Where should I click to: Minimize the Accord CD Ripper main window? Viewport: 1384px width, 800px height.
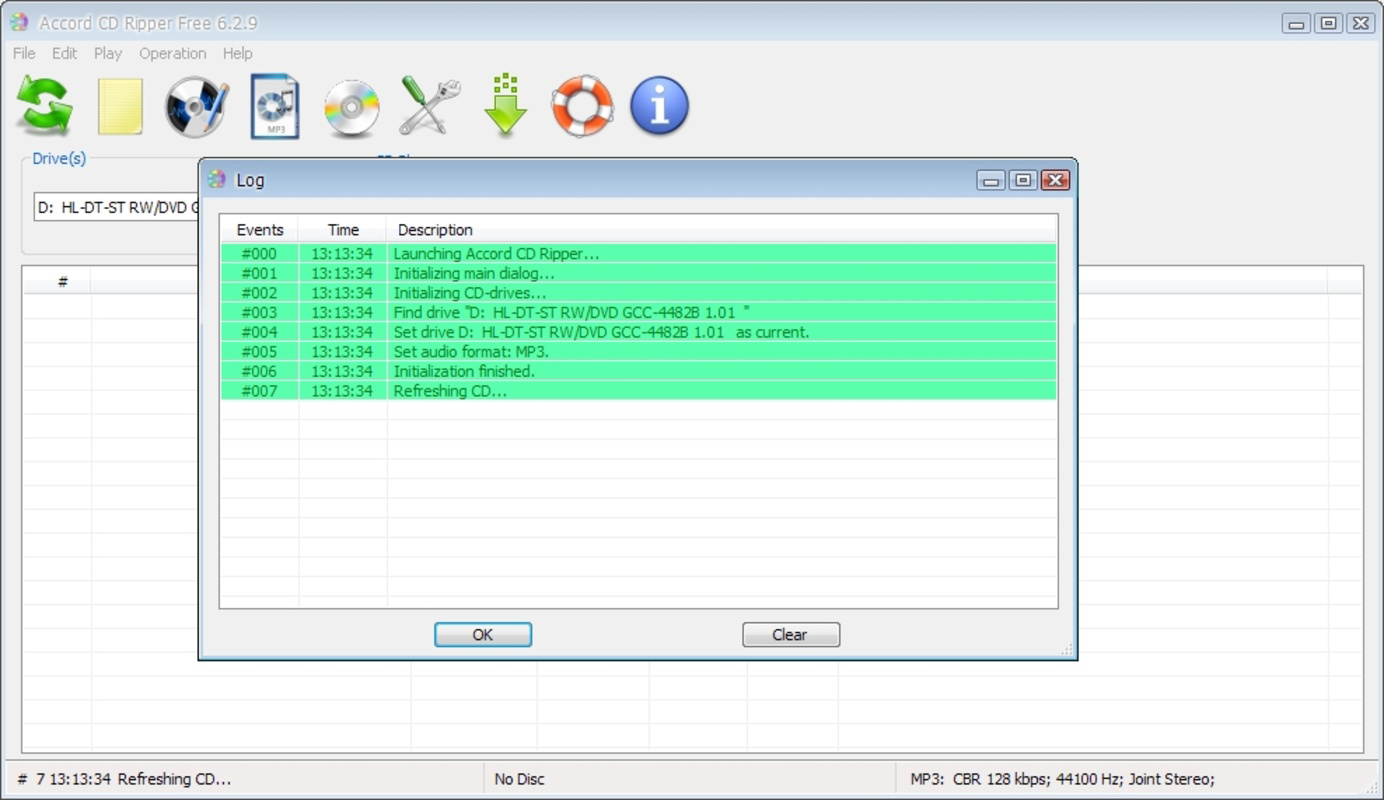point(1297,23)
